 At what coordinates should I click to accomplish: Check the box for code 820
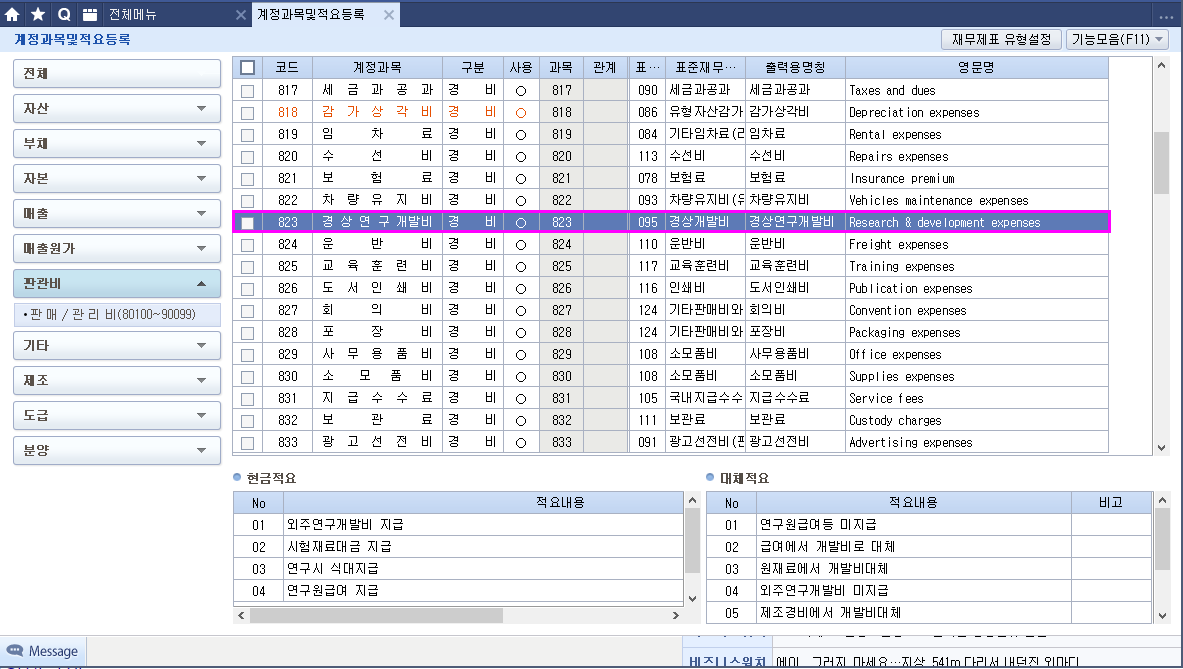click(x=247, y=157)
